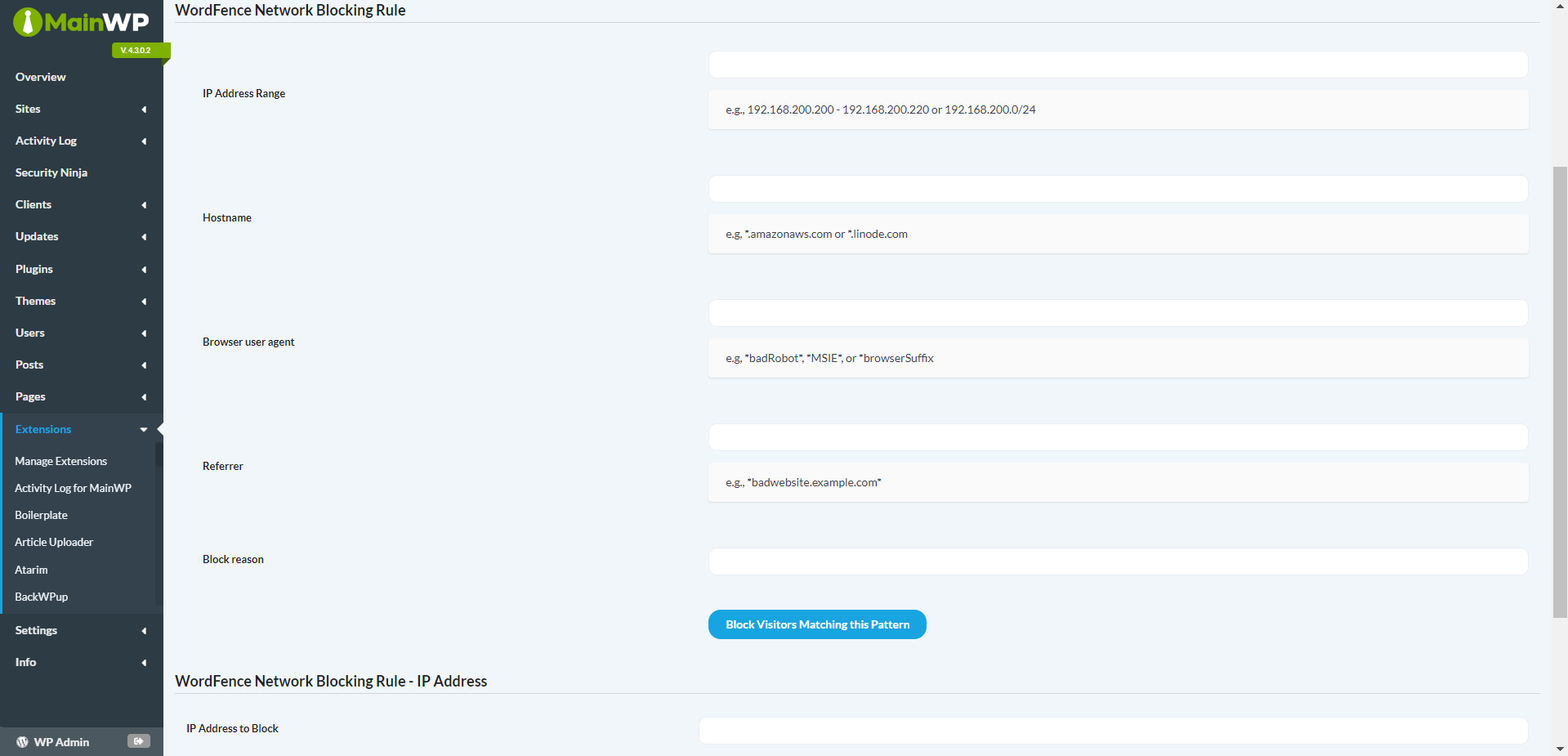Select the Extensions menu item
The height and width of the screenshot is (756, 1568).
tap(43, 429)
